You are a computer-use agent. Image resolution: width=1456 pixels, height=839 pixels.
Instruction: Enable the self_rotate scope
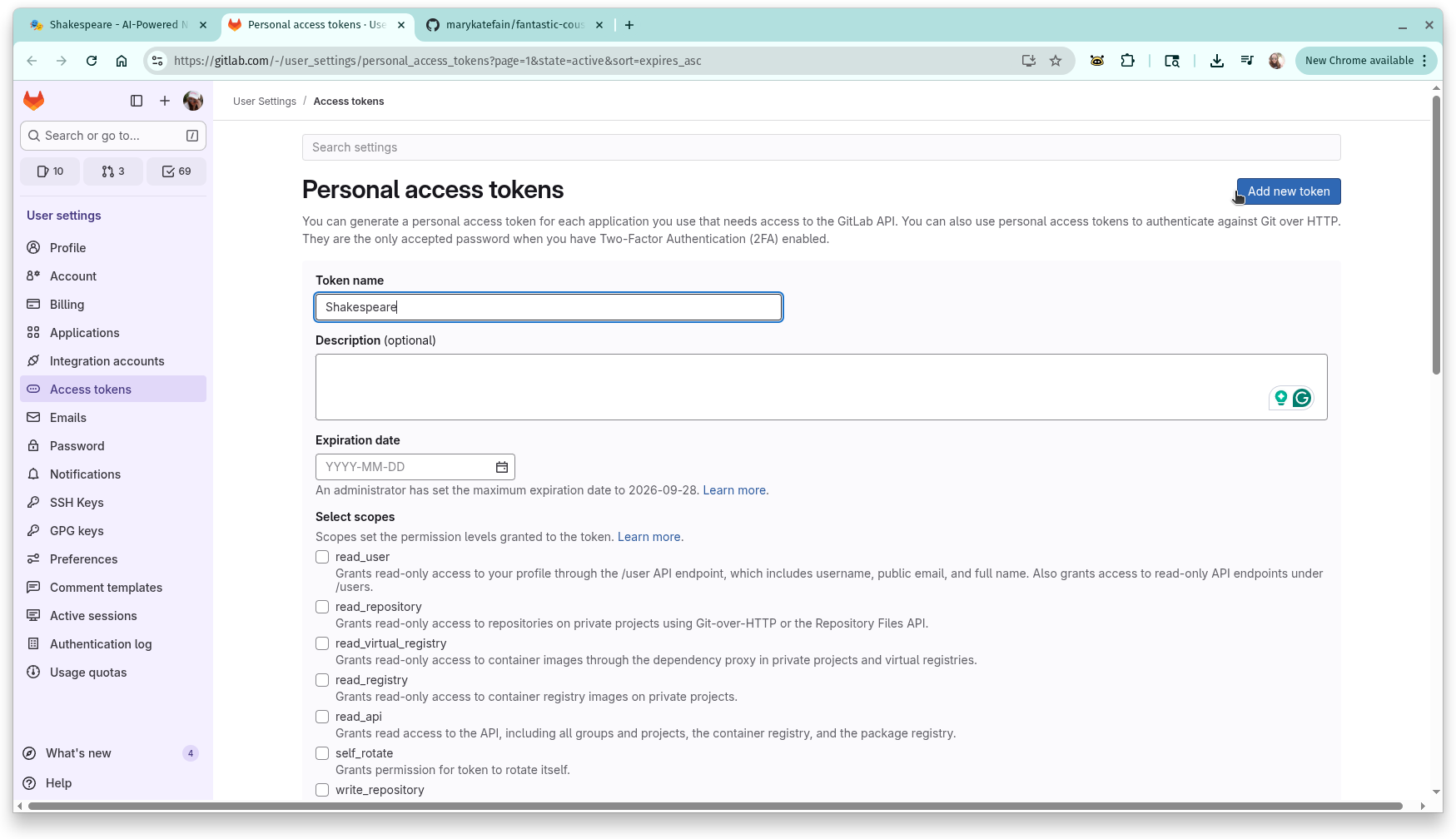click(x=322, y=753)
